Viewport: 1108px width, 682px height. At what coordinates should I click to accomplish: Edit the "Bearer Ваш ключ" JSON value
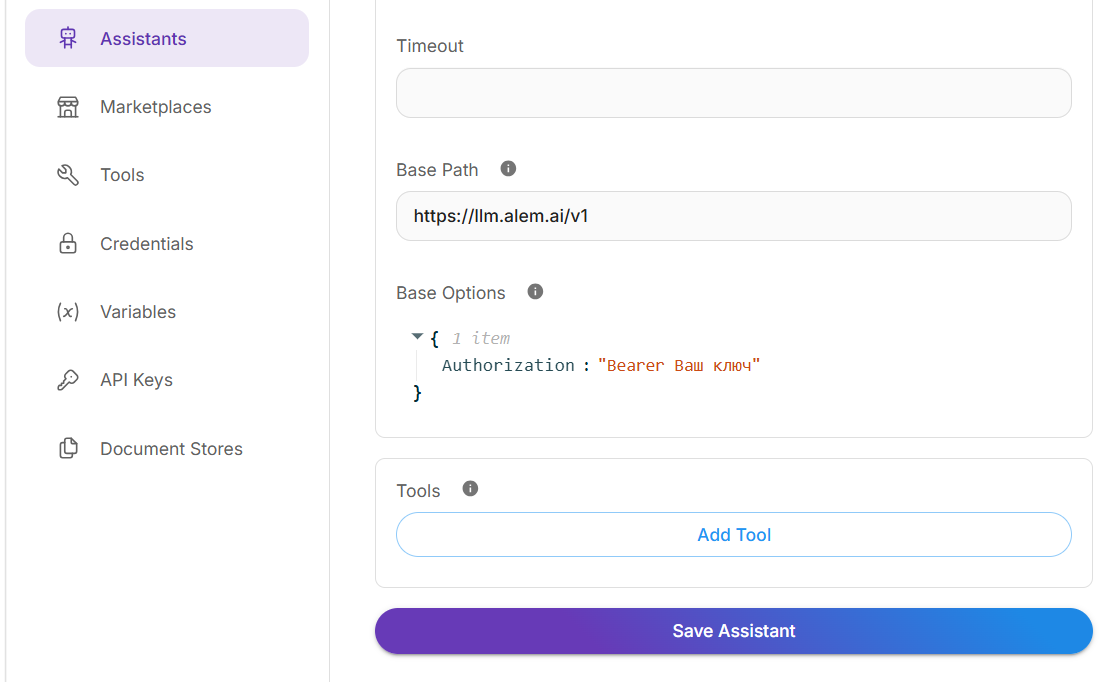[x=679, y=366]
